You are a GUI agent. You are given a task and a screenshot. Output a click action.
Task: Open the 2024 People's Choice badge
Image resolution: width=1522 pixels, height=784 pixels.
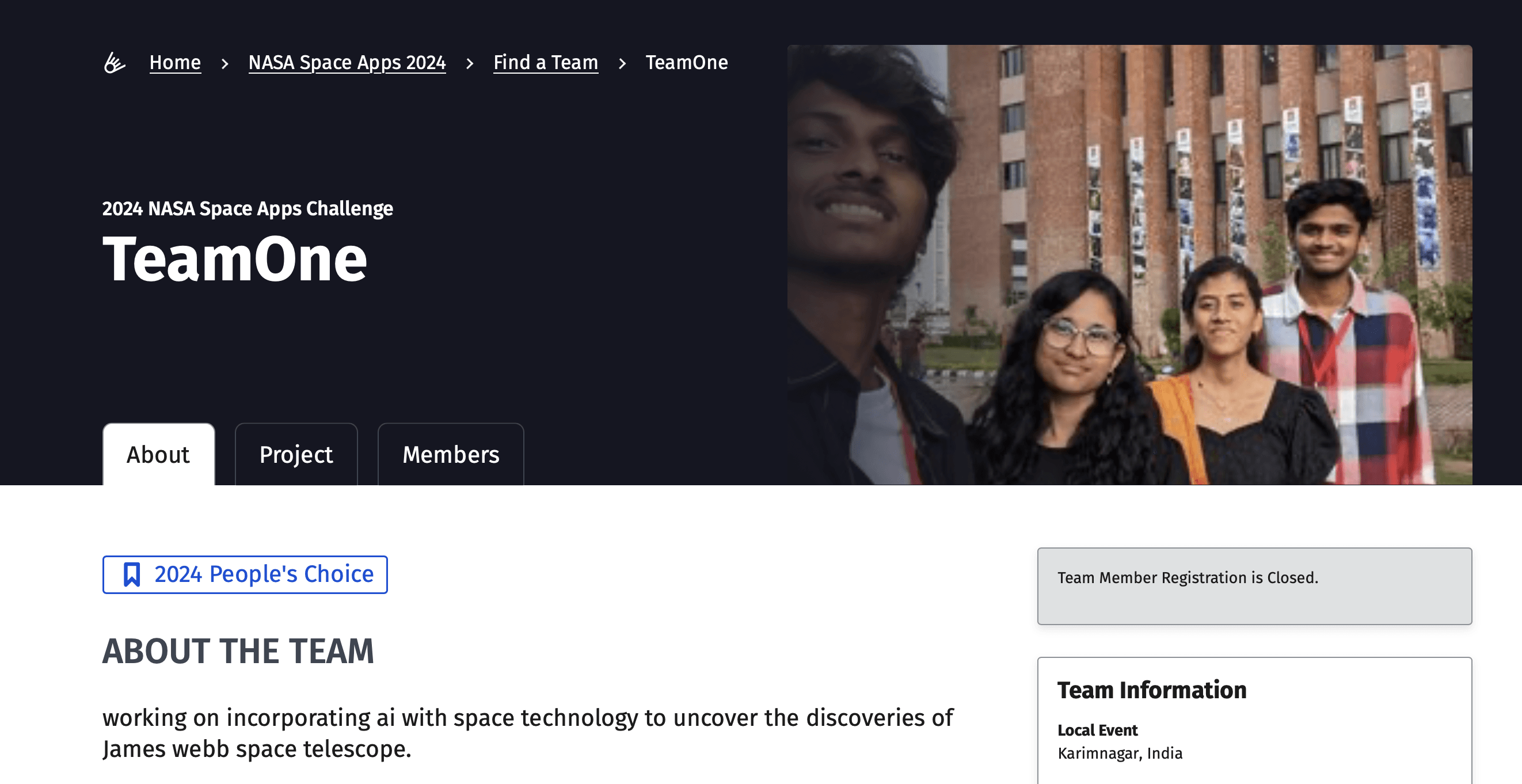point(245,574)
